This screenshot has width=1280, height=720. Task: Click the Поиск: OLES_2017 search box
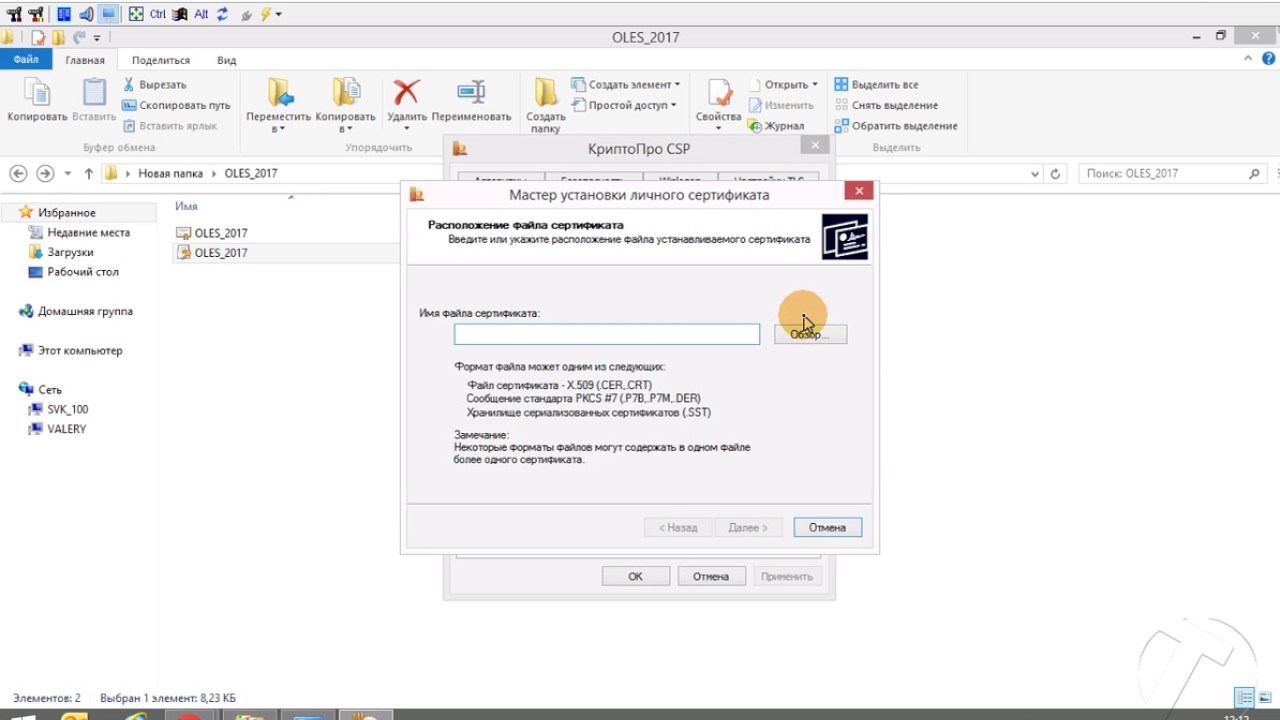pyautogui.click(x=1173, y=173)
